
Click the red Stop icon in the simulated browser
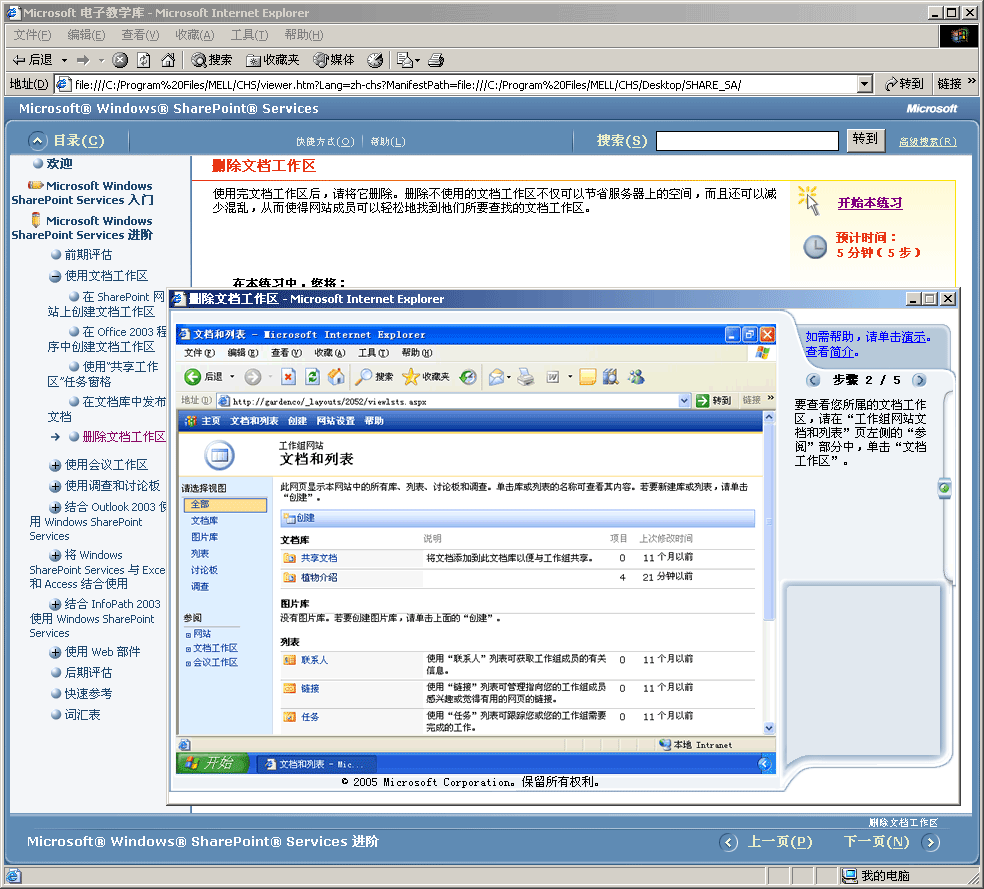(x=288, y=376)
